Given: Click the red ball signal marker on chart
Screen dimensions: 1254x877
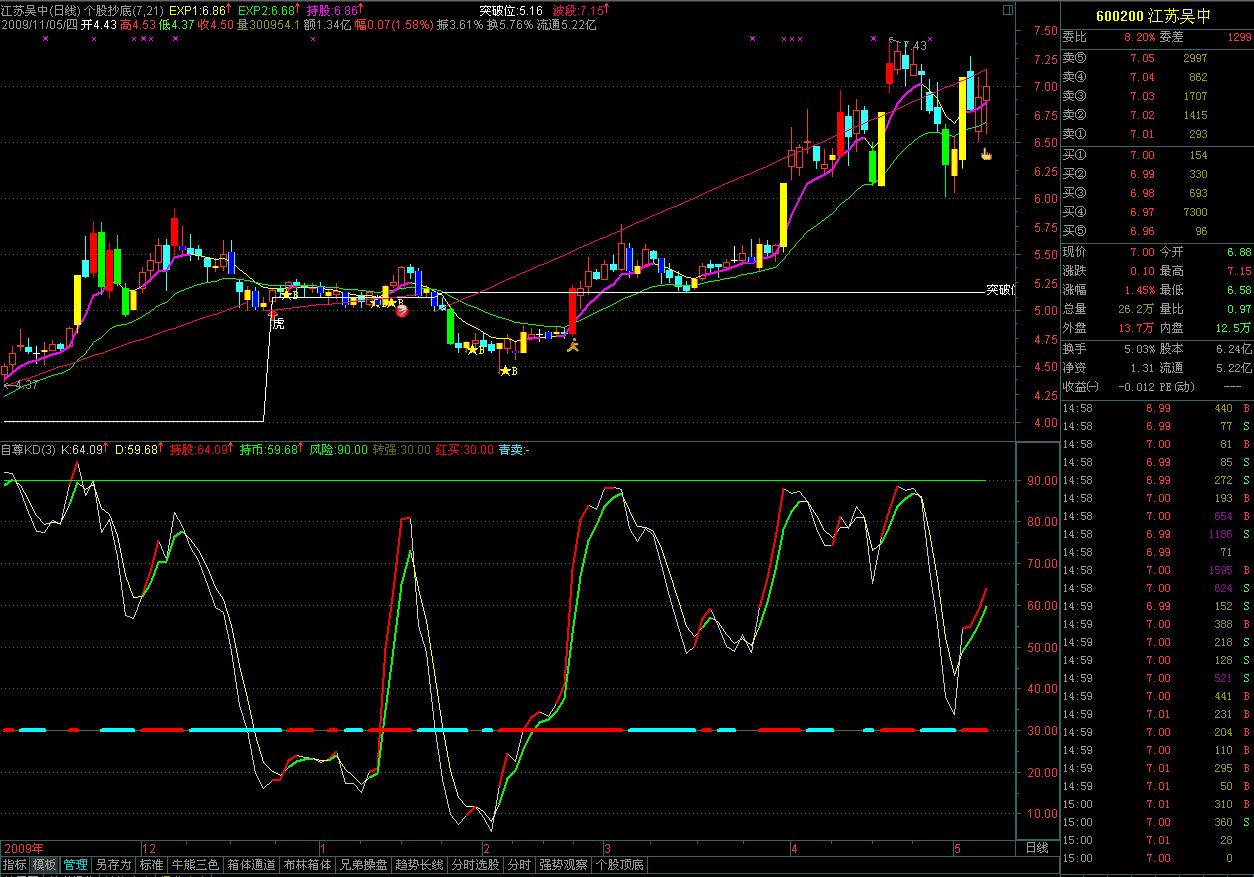Looking at the screenshot, I should pyautogui.click(x=402, y=311).
